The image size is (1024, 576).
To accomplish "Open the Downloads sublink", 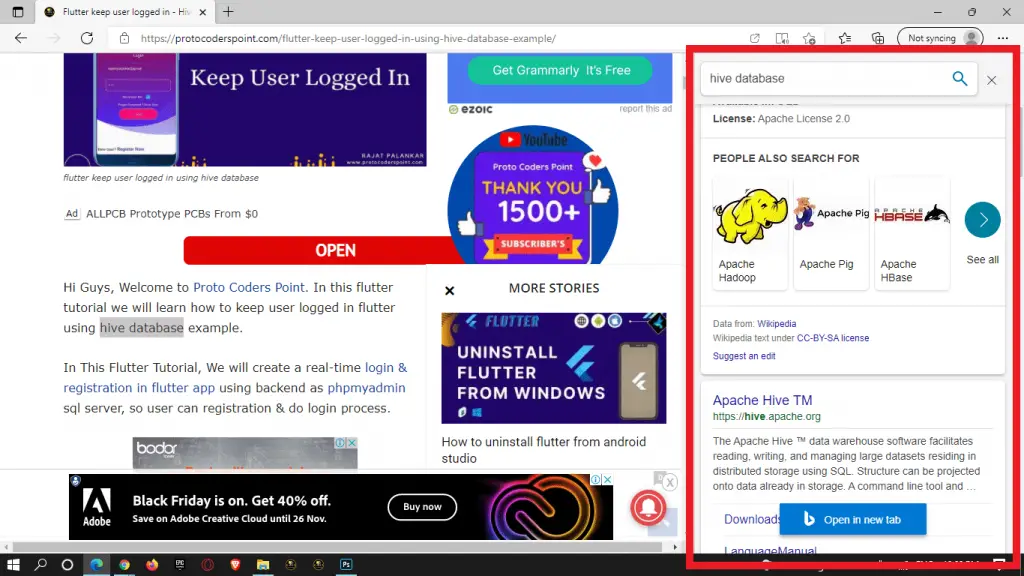I will coord(752,519).
